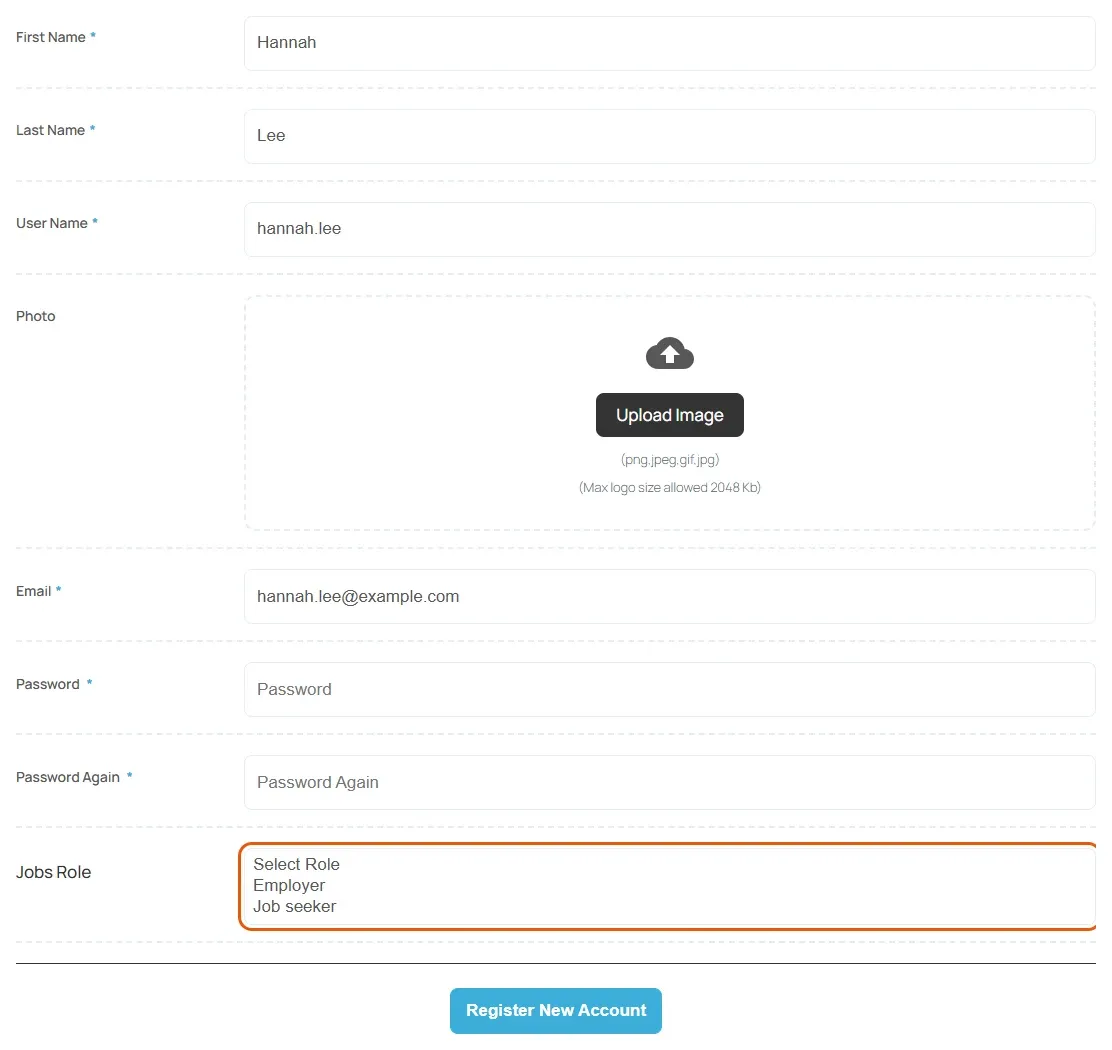
Task: Click into the Password input field
Action: tap(669, 689)
